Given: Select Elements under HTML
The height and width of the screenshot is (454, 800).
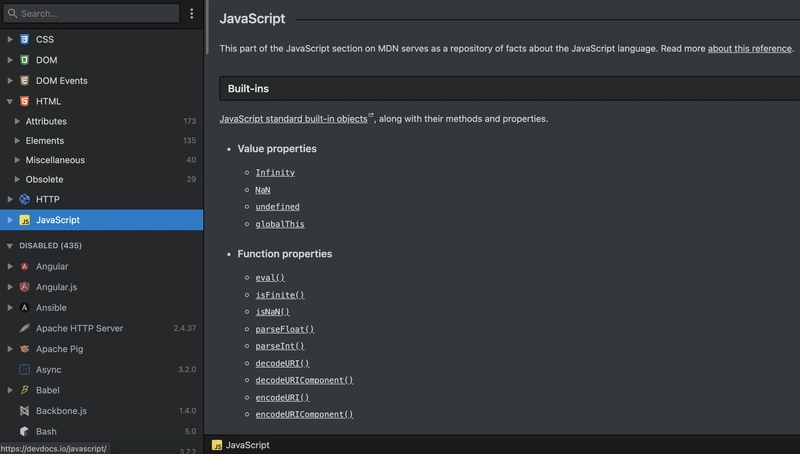Looking at the screenshot, I should pyautogui.click(x=102, y=141).
